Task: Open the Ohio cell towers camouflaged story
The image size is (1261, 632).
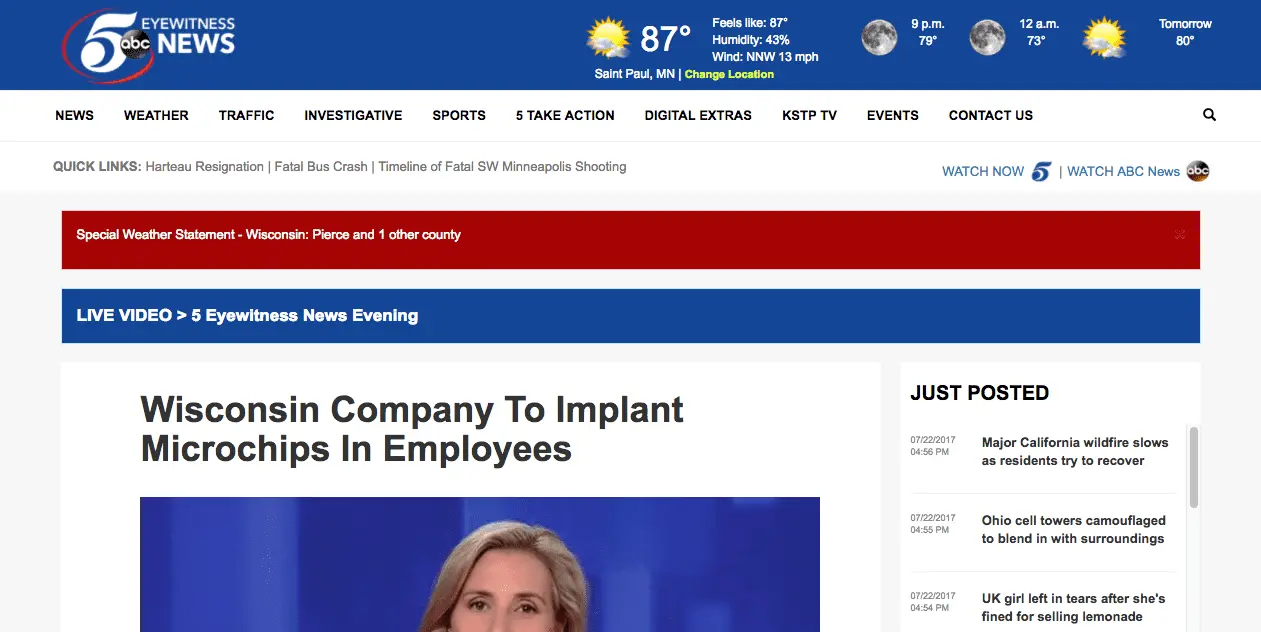Action: [x=1073, y=530]
